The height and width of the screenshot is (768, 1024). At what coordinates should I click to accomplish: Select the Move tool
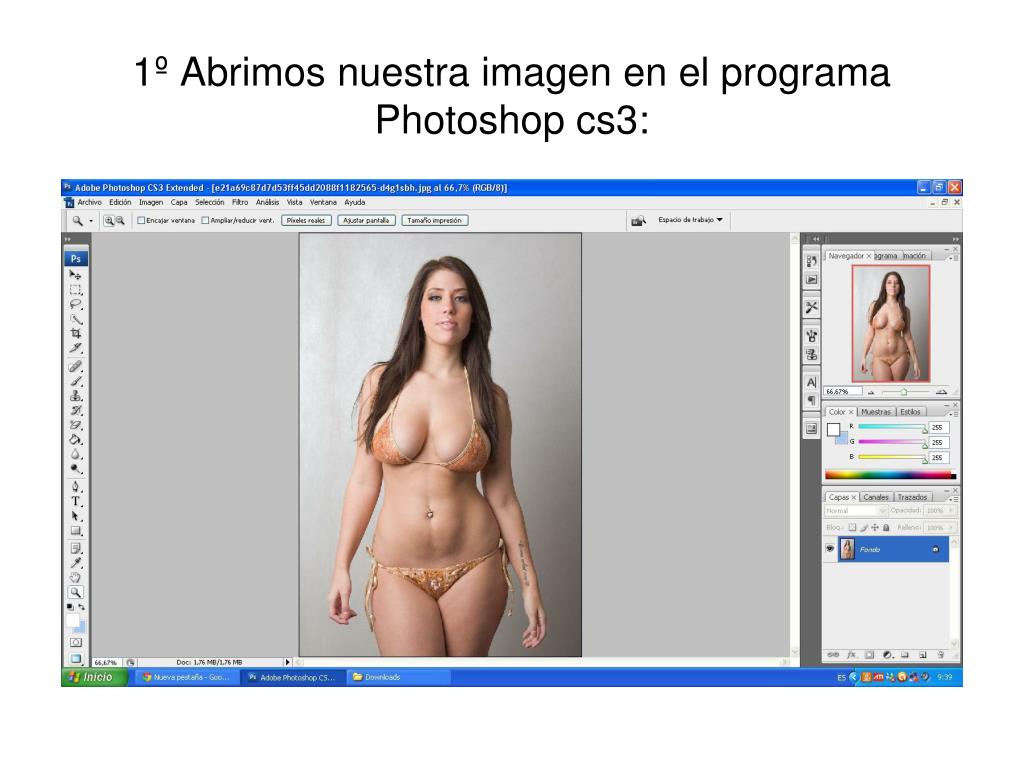pos(76,275)
